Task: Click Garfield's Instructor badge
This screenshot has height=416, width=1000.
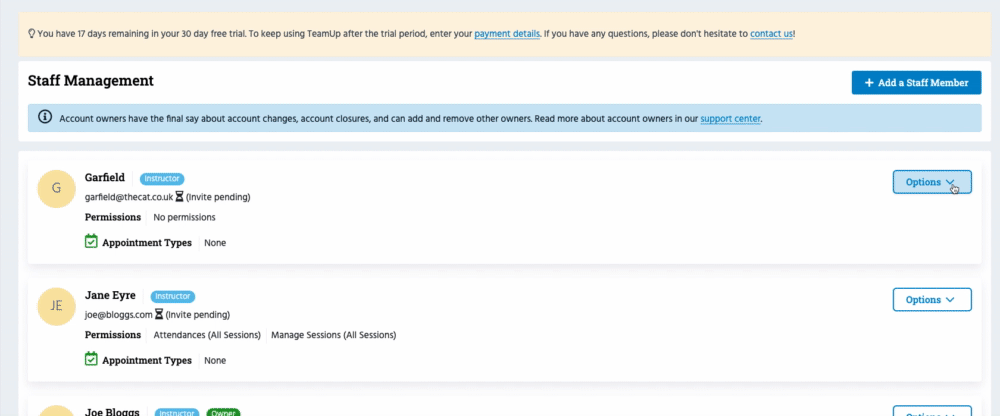Action: 162,178
